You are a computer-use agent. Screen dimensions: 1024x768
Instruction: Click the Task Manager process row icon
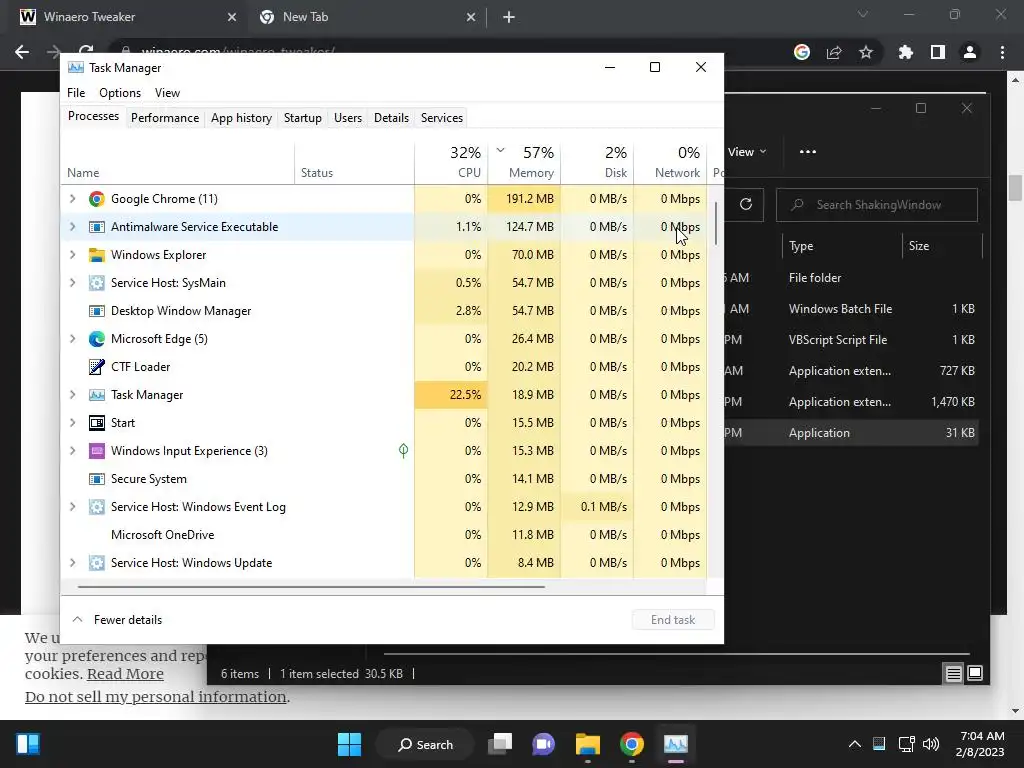click(x=97, y=395)
